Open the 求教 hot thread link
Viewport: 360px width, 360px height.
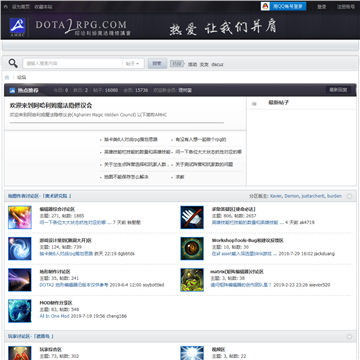coord(180,177)
